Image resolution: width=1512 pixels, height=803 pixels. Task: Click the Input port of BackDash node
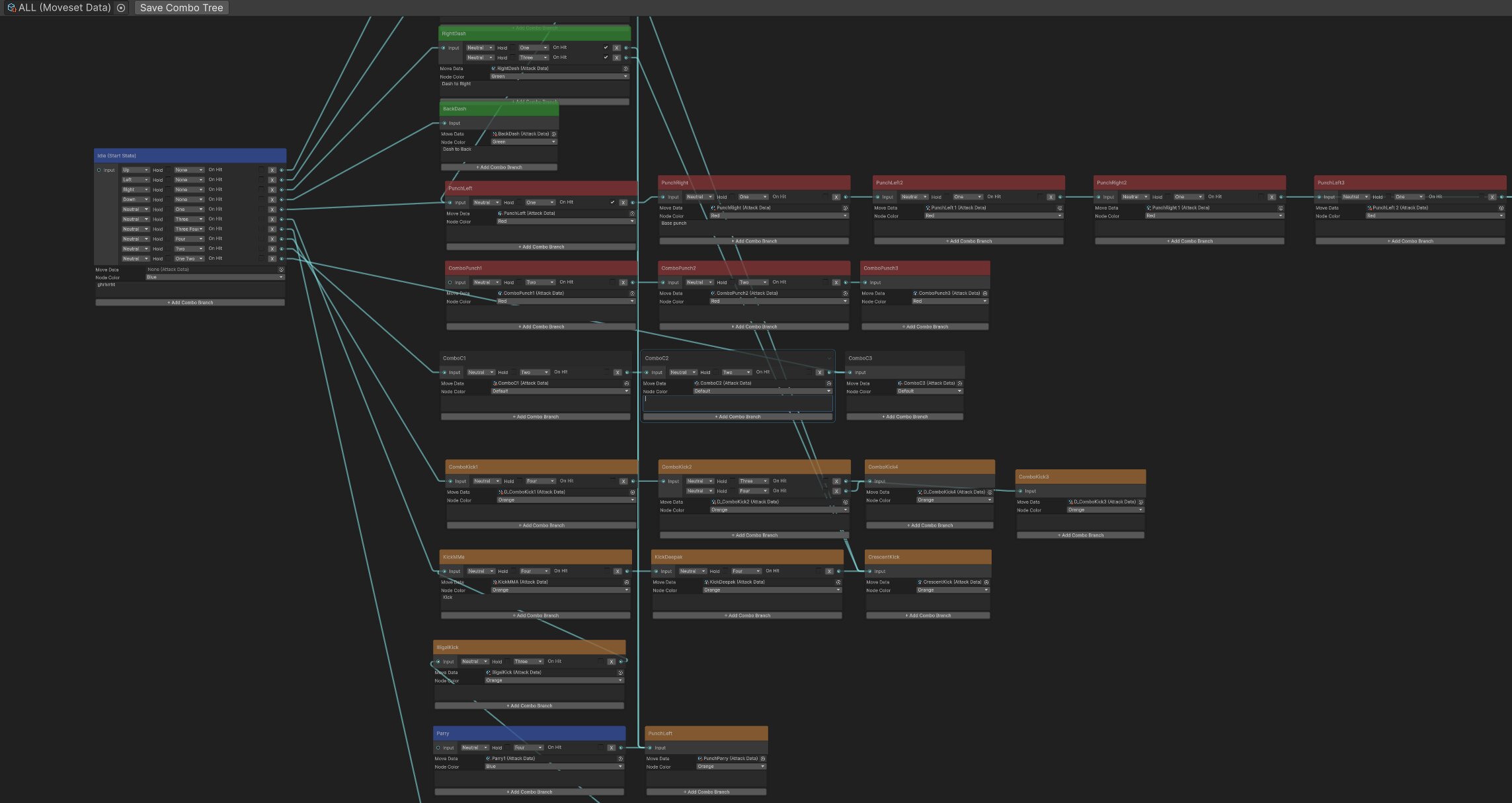(444, 123)
